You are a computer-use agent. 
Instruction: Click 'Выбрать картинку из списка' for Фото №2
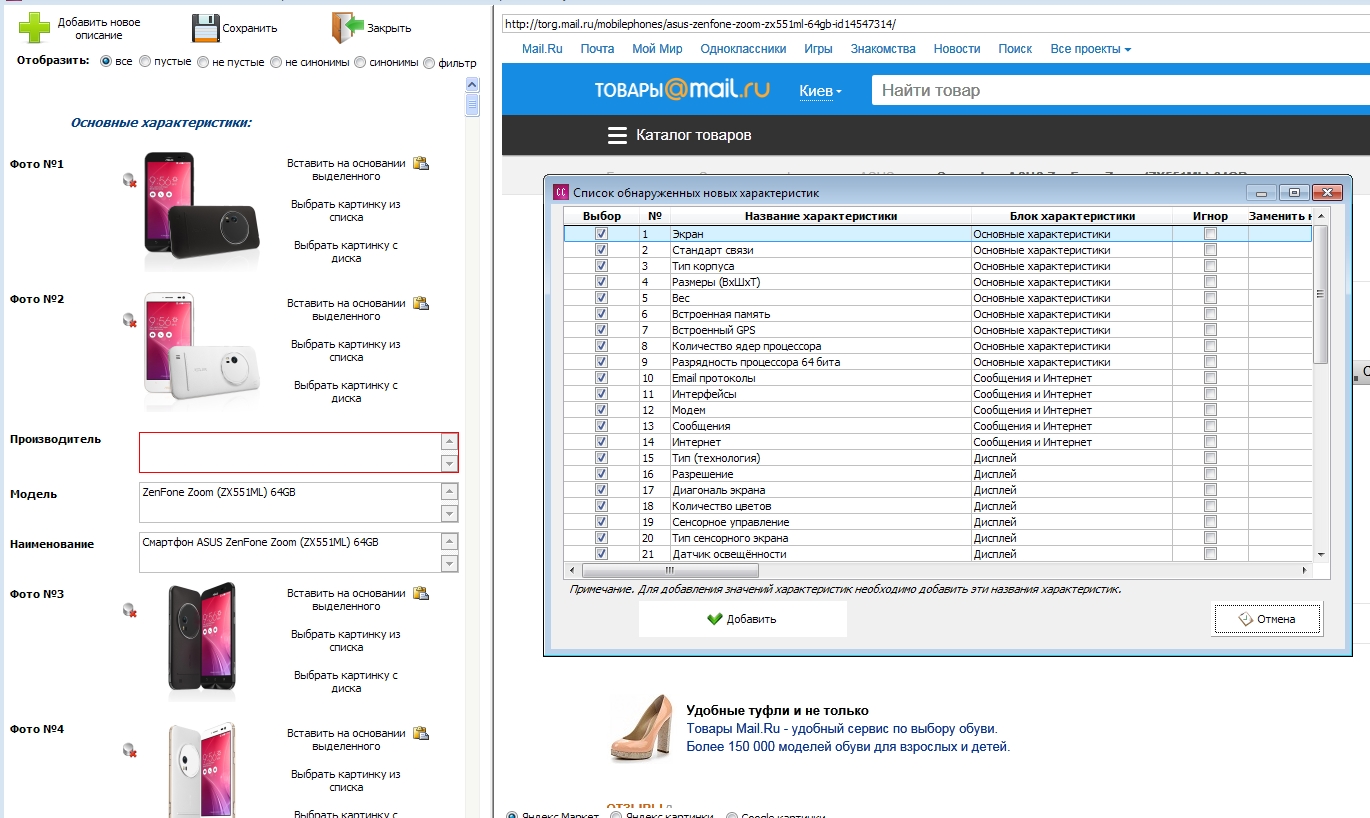point(346,351)
